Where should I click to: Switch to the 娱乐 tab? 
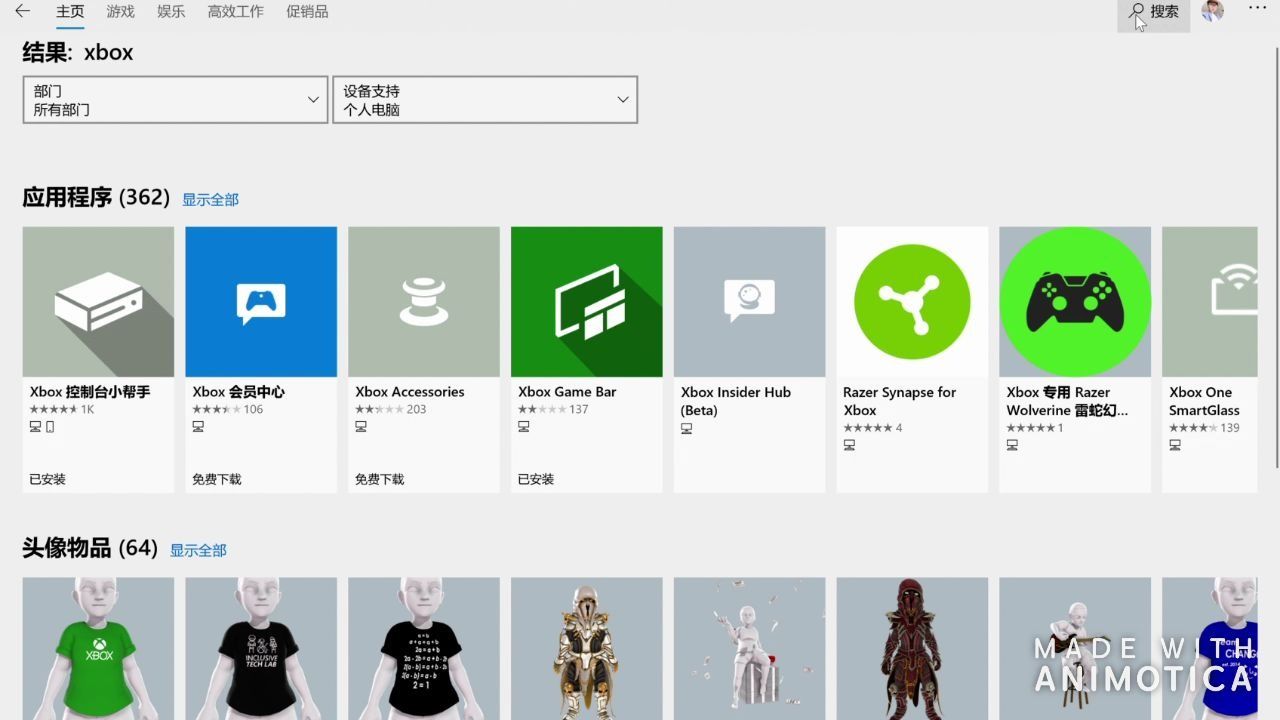coord(171,12)
